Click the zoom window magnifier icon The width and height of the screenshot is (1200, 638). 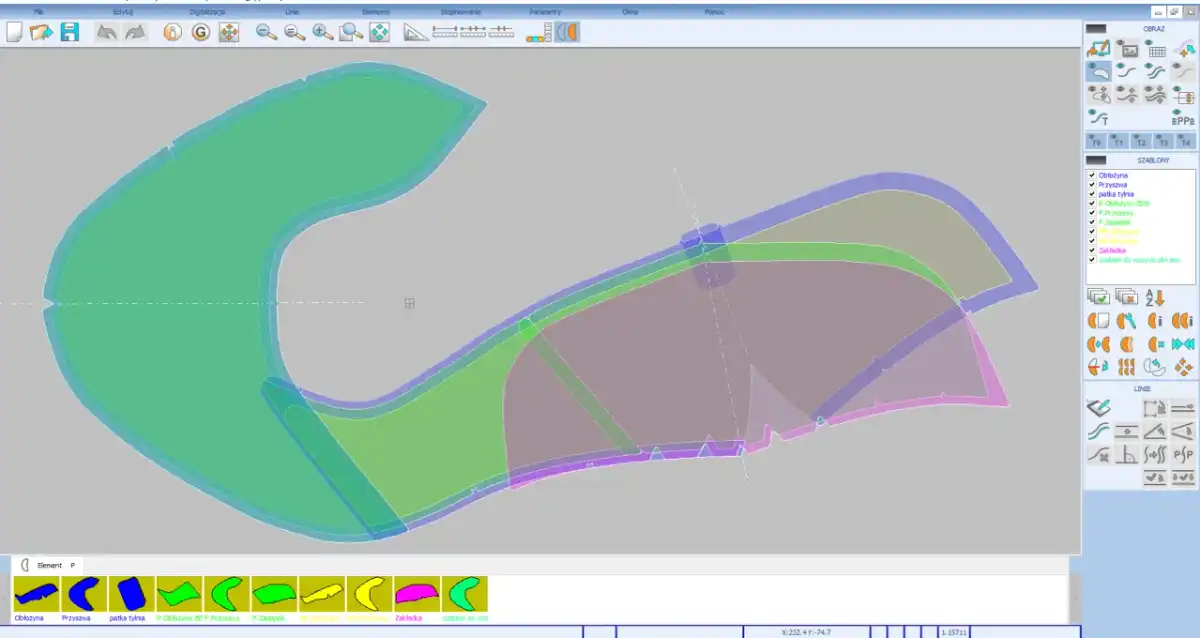pyautogui.click(x=350, y=33)
